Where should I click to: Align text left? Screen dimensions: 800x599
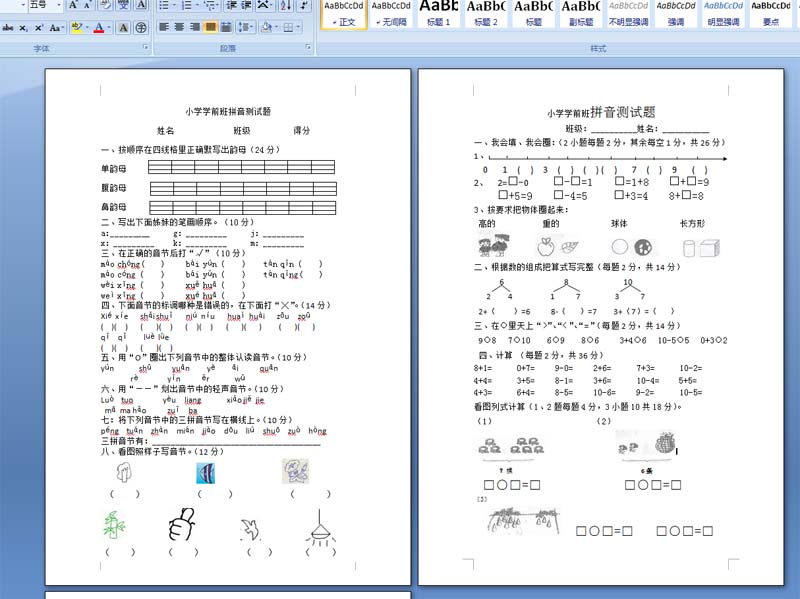coord(164,27)
